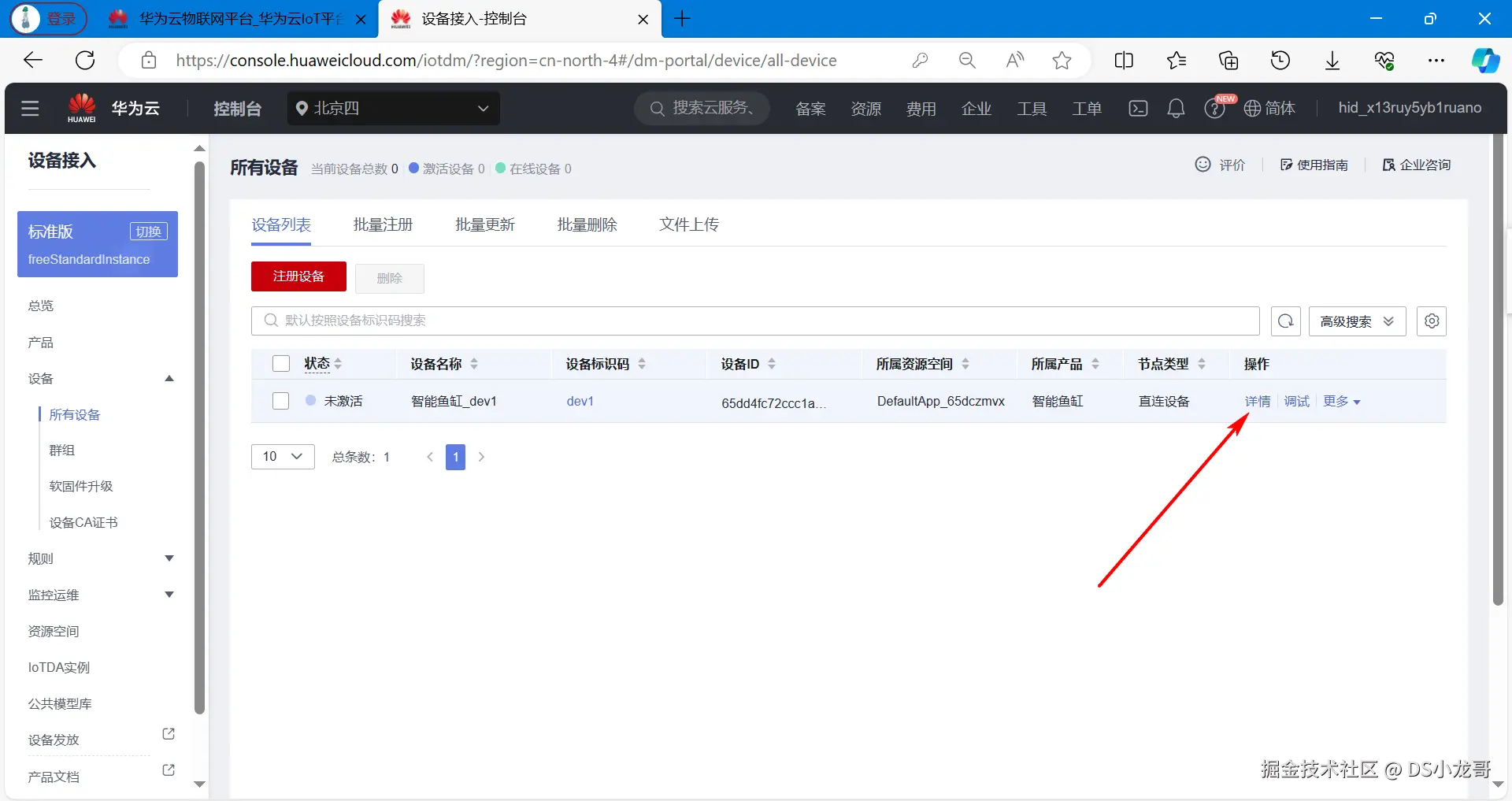Open the Copilot sidebar icon
The image size is (1512, 801).
(x=1485, y=61)
